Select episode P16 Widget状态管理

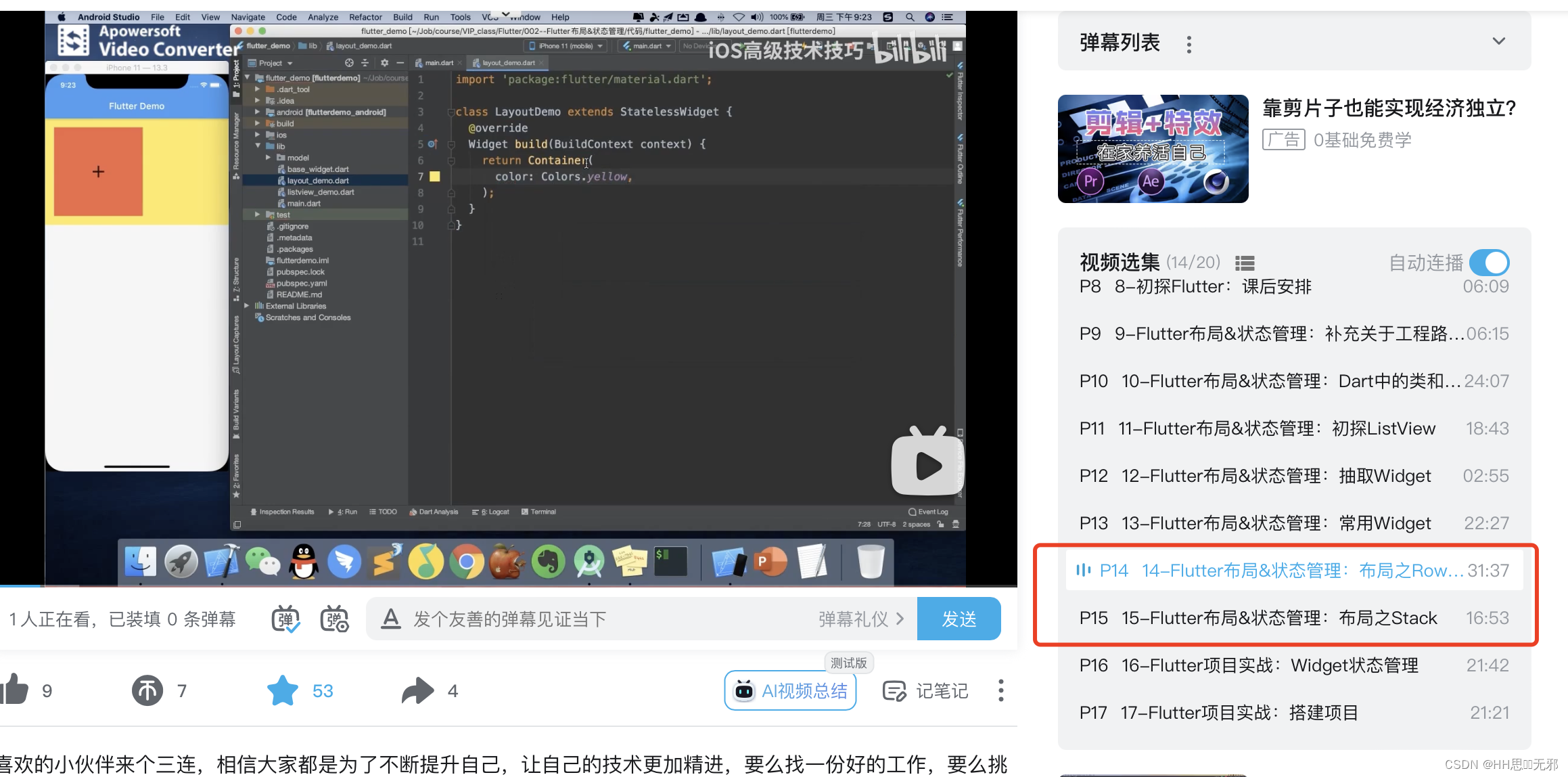point(1293,665)
